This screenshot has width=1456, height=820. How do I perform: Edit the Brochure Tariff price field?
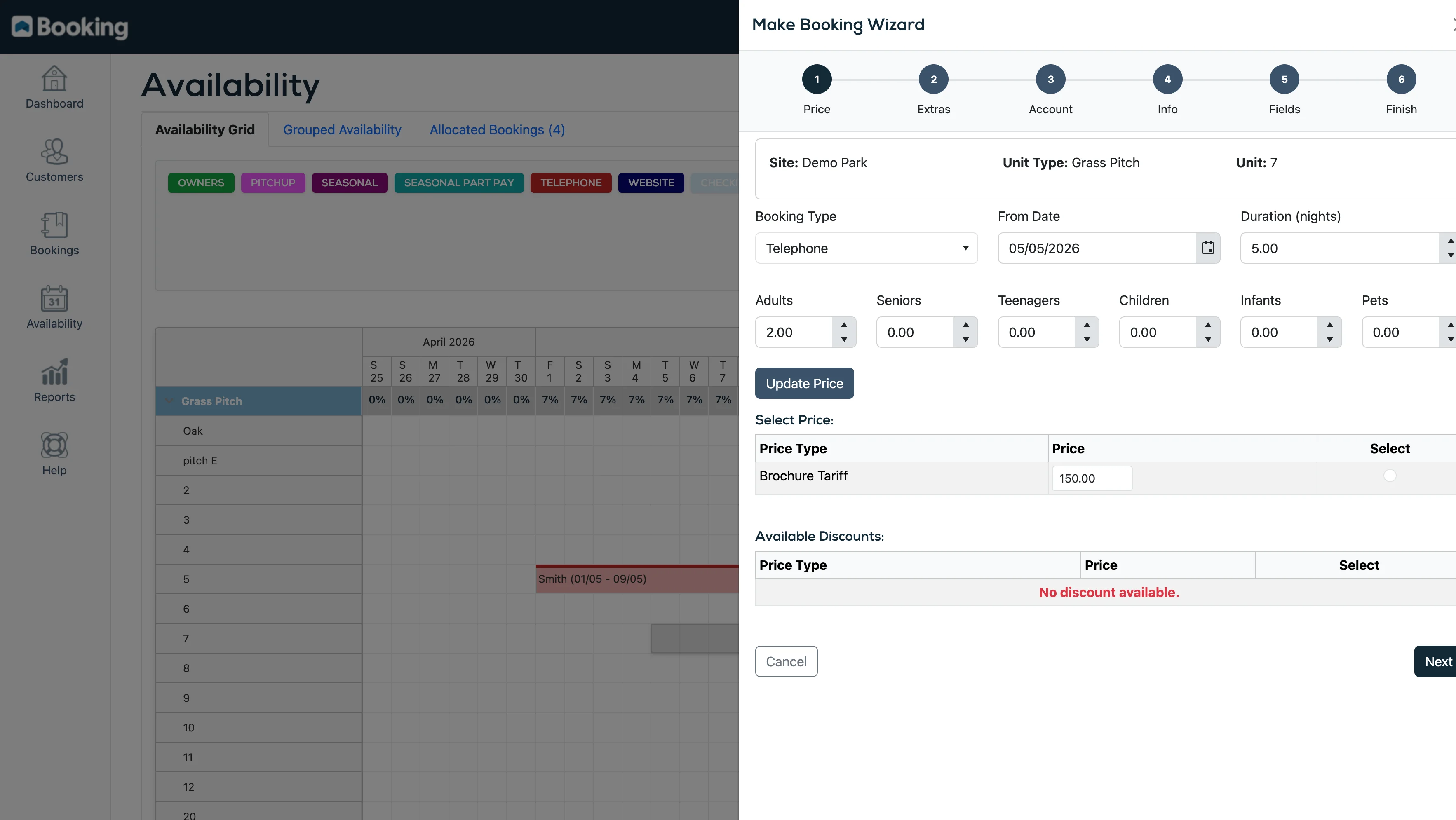pyautogui.click(x=1092, y=478)
